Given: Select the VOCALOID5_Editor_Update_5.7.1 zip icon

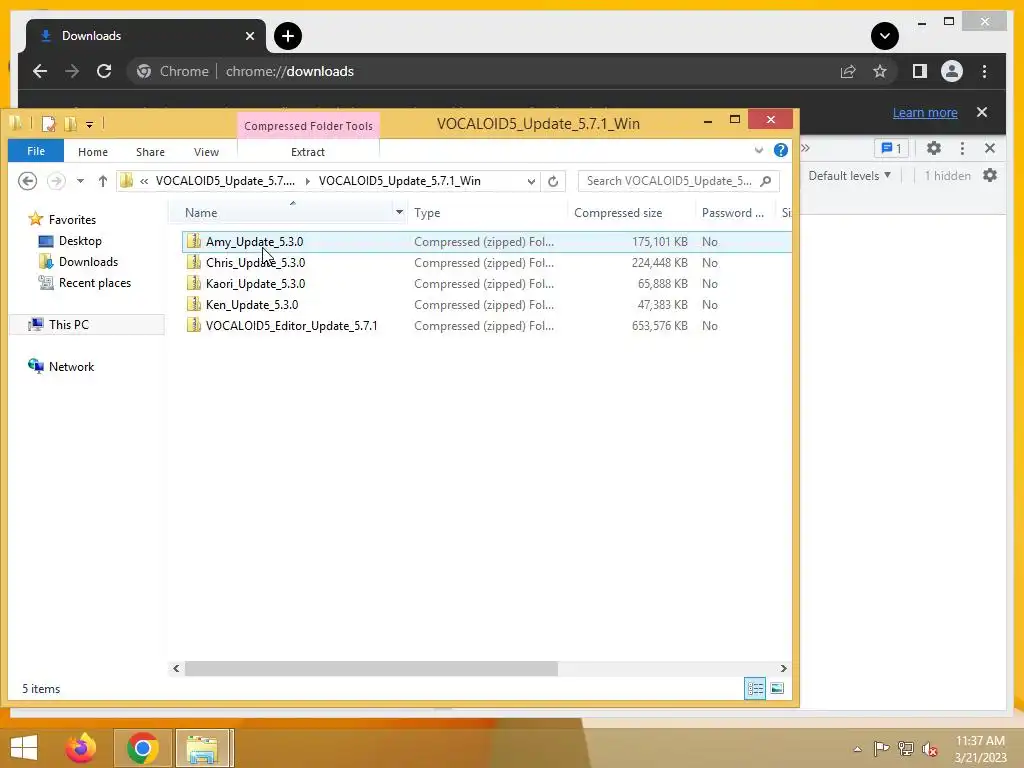Looking at the screenshot, I should click(x=193, y=325).
